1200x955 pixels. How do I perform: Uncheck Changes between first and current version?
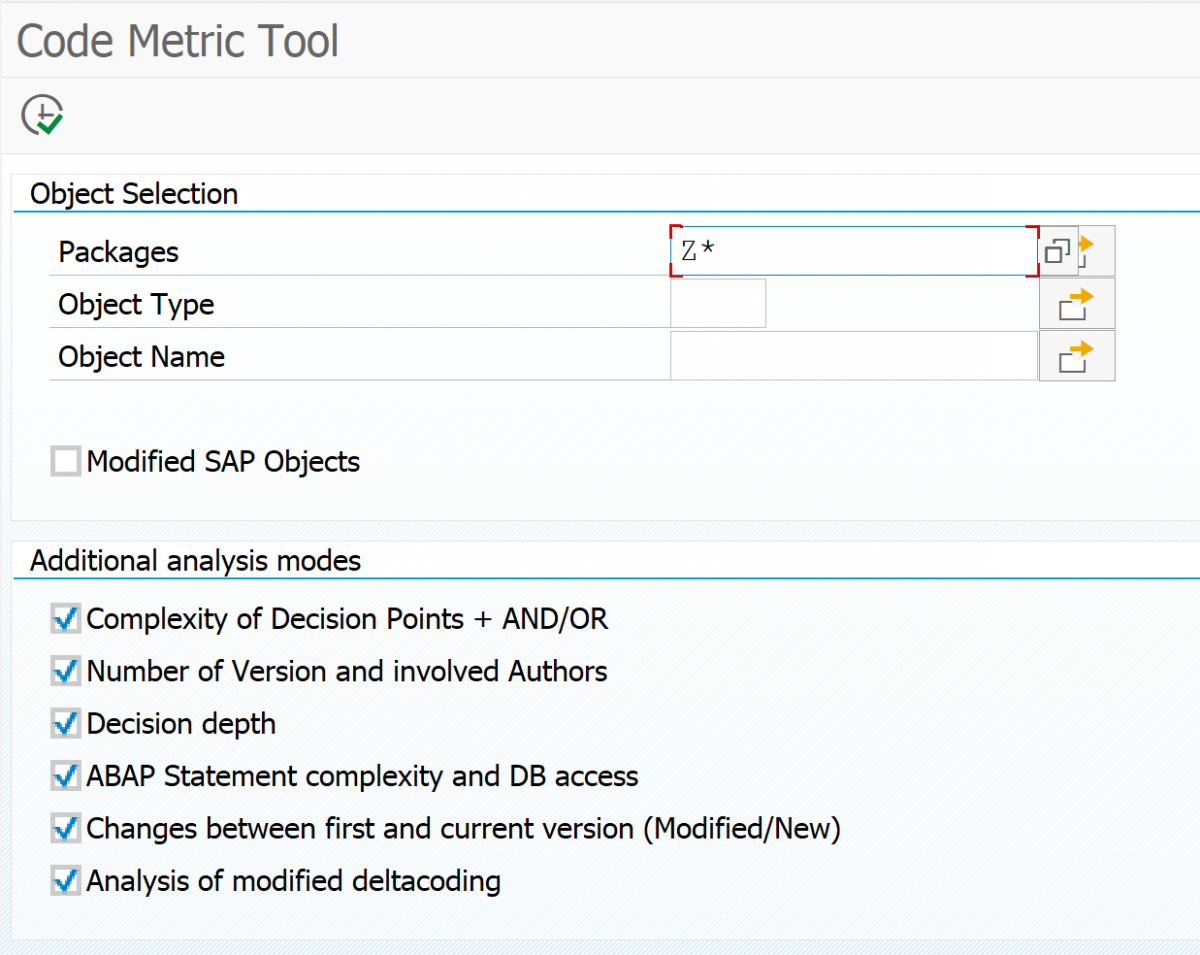(65, 828)
